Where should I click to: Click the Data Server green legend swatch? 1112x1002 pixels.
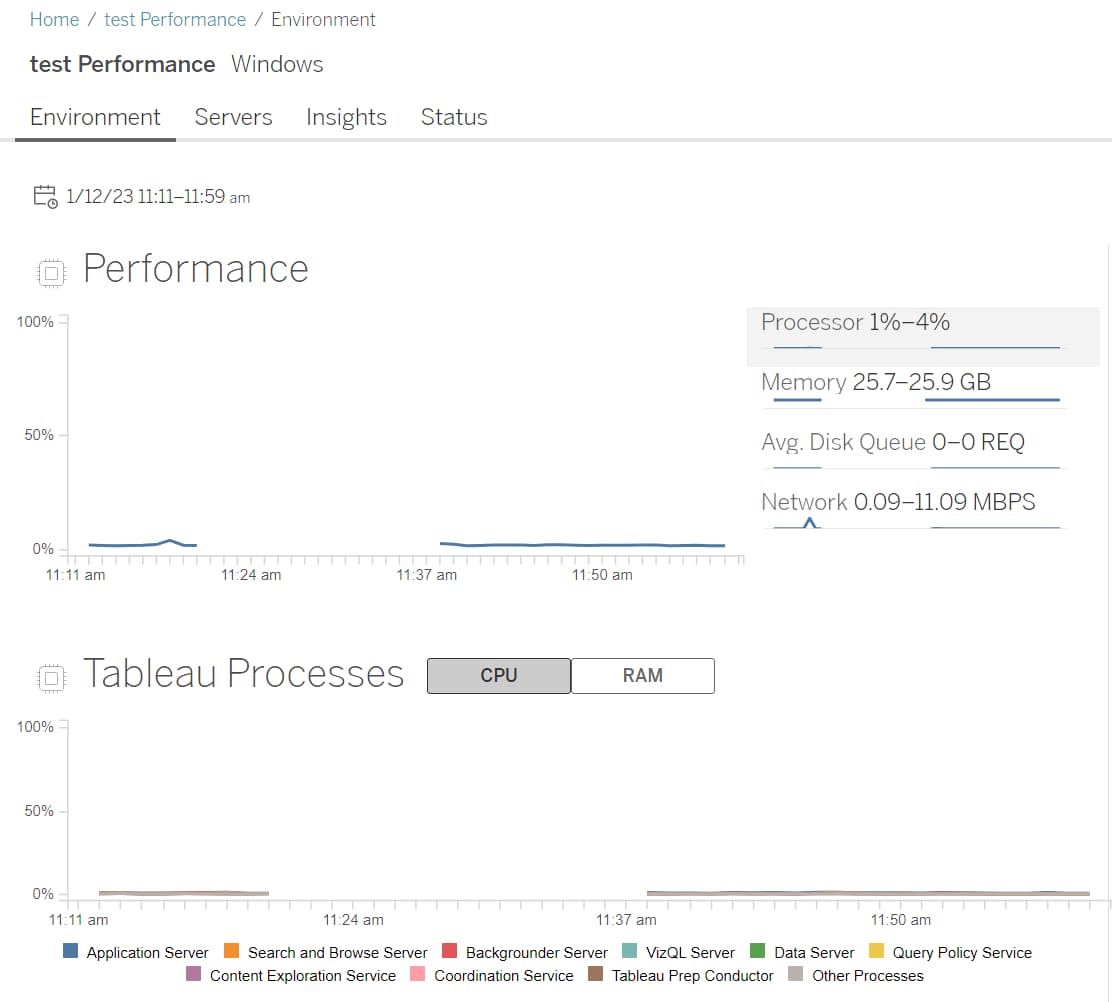(x=757, y=951)
